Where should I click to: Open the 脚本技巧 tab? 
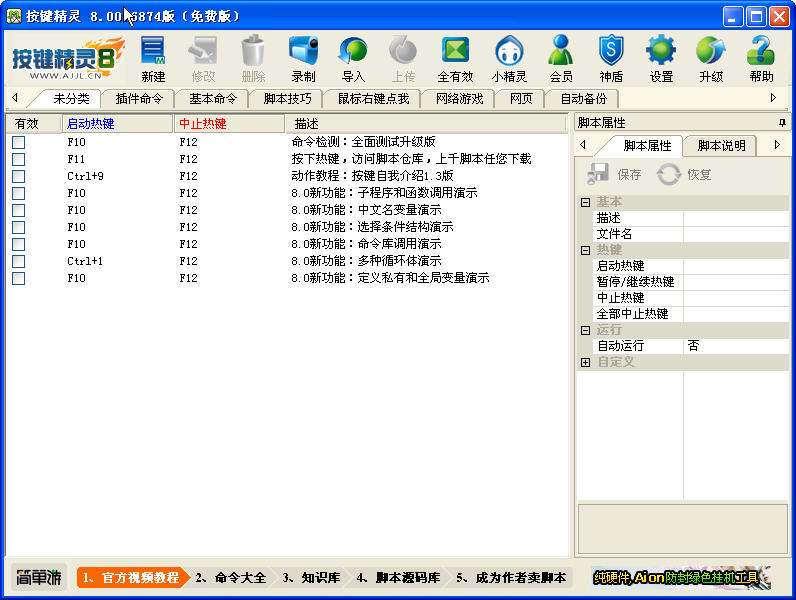pos(287,98)
